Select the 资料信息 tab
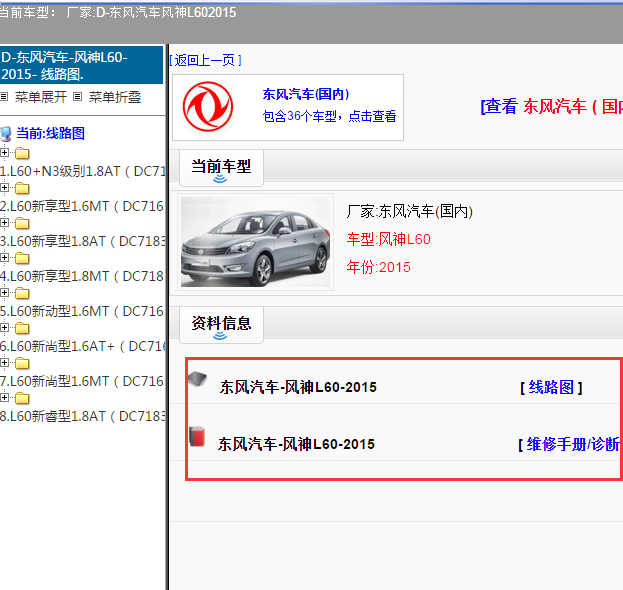Viewport: 623px width, 590px height. tap(221, 325)
